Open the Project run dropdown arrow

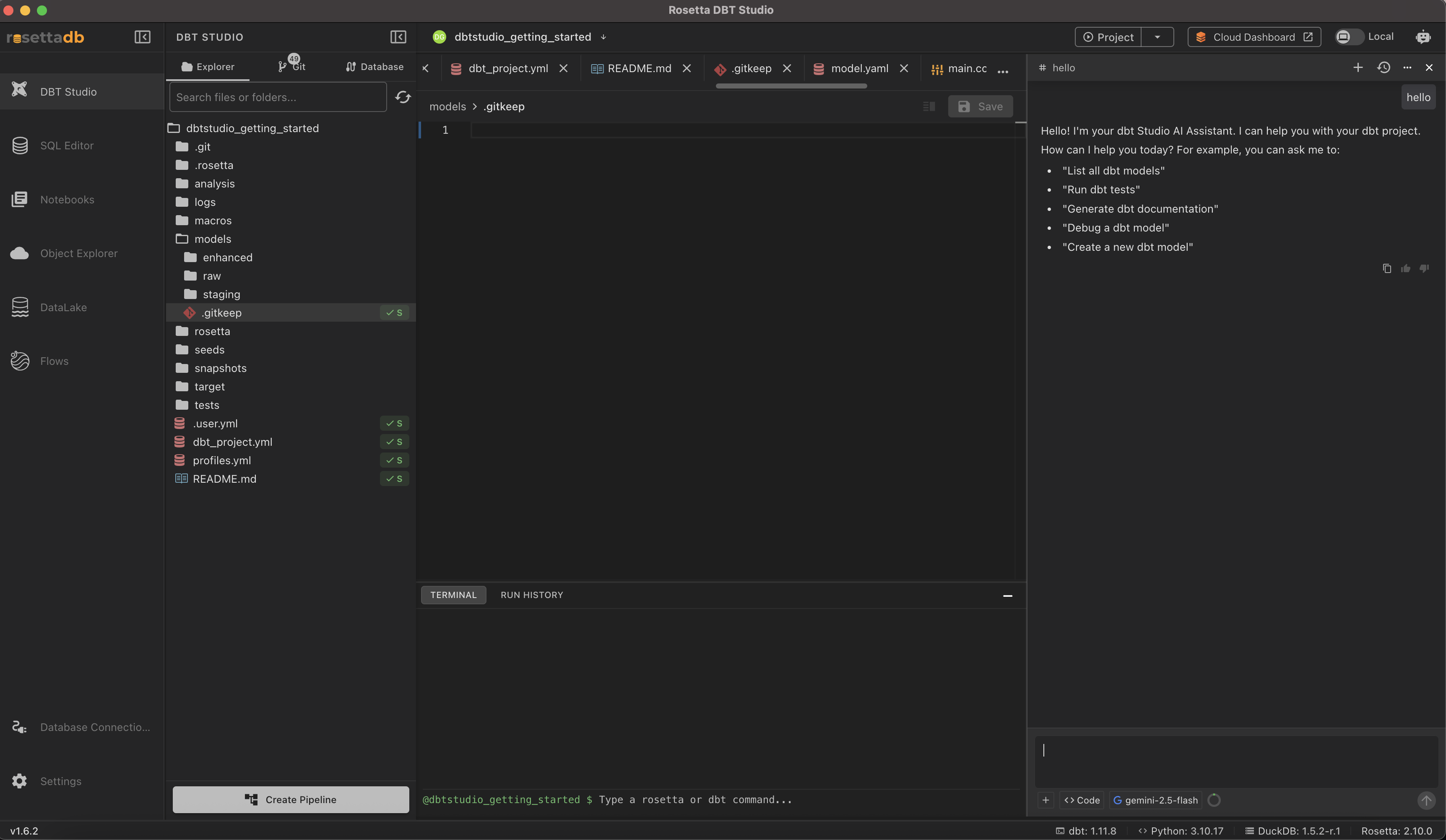[1157, 37]
